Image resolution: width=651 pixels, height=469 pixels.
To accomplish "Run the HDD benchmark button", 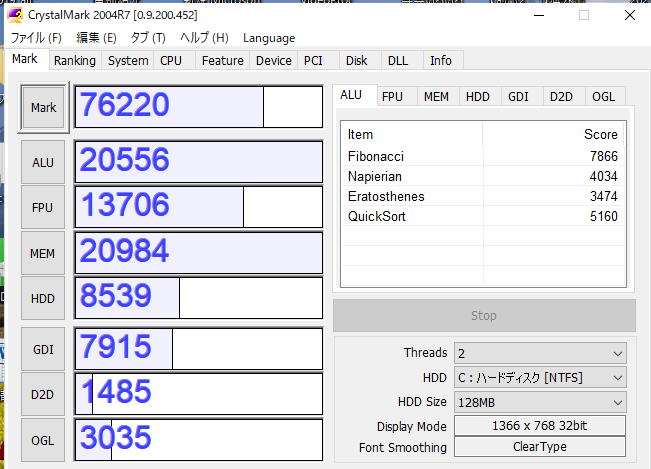I will (43, 298).
